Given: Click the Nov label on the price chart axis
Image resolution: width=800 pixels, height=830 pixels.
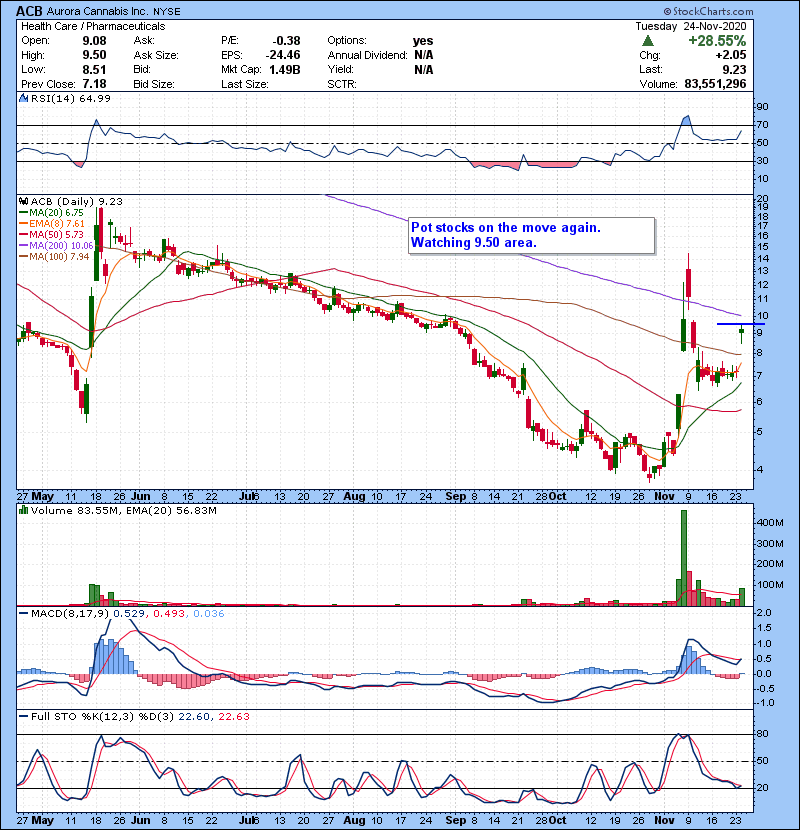Looking at the screenshot, I should point(664,497).
